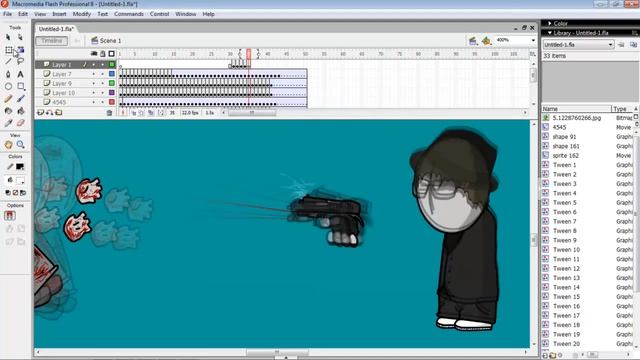Screen dimensions: 640x360
Task: Open the Library panel options menu
Action: click(635, 33)
